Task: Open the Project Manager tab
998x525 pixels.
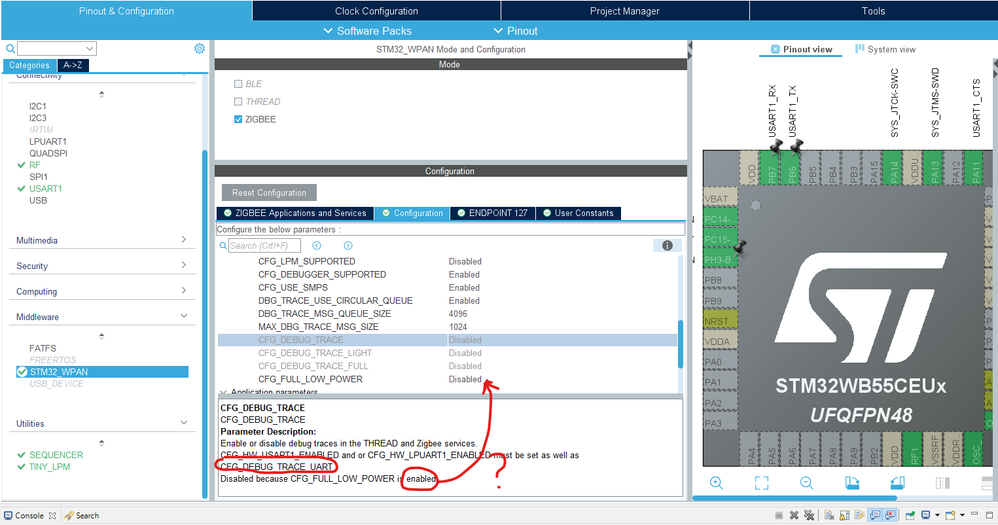Action: [x=624, y=11]
